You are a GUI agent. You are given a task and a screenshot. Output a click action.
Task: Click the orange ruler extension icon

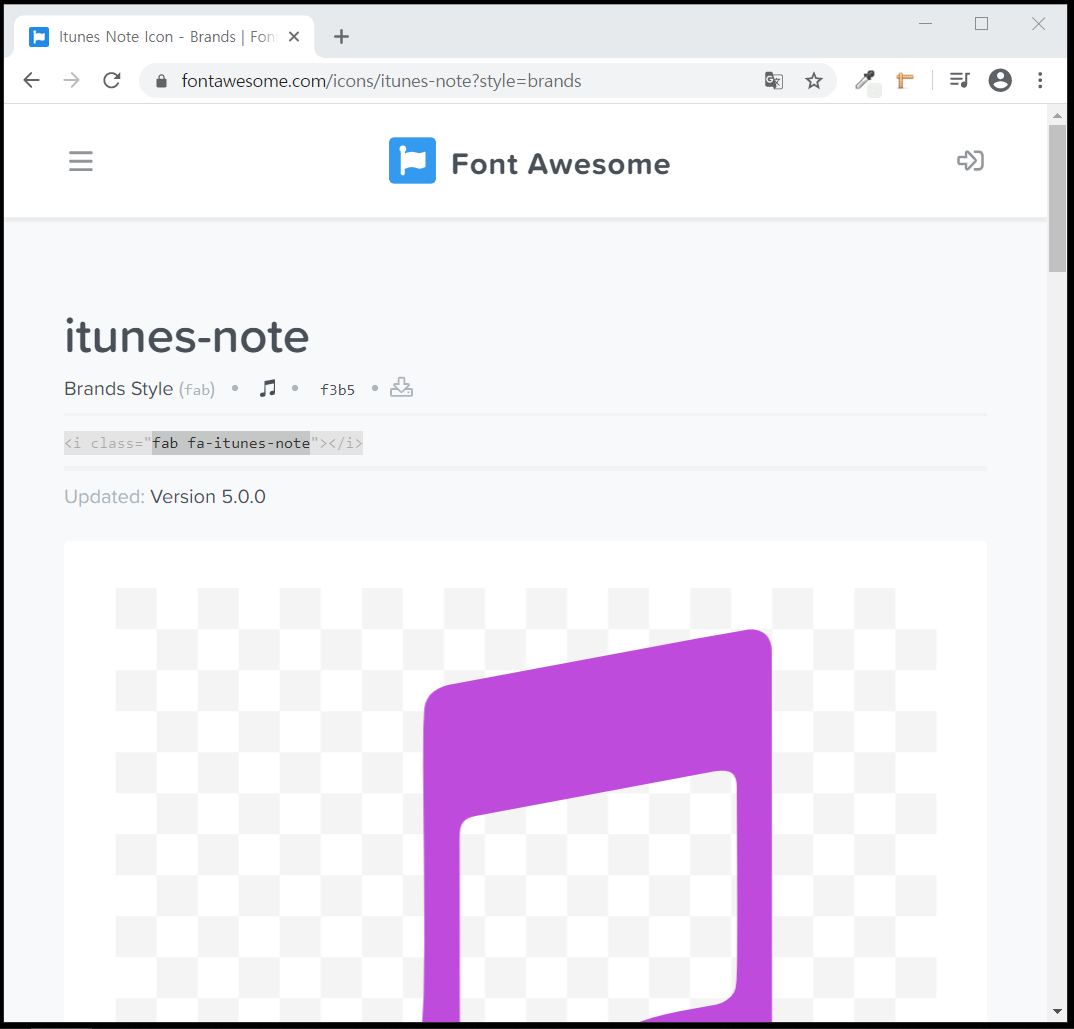905,81
